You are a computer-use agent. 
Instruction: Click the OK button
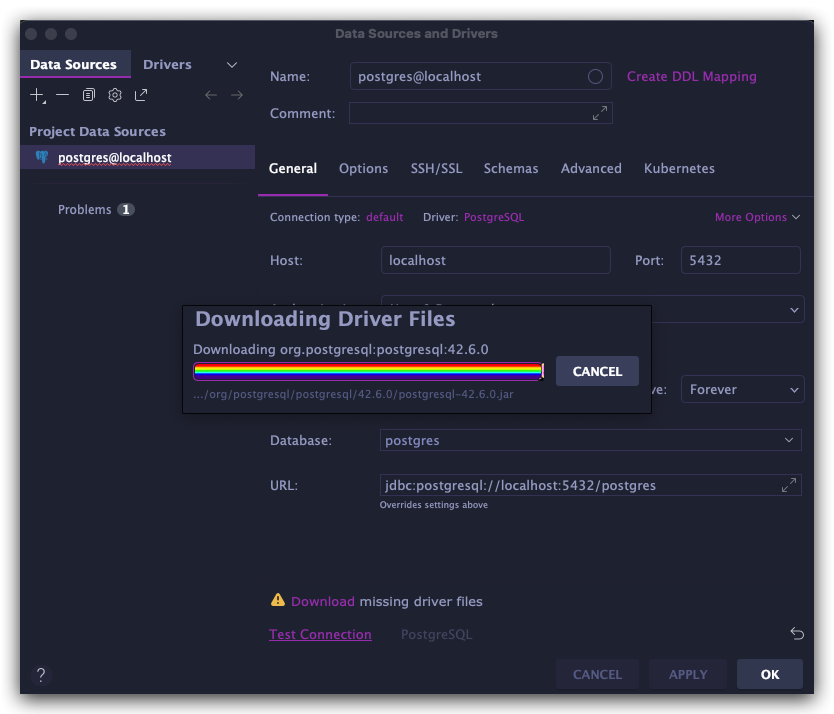[x=770, y=674]
